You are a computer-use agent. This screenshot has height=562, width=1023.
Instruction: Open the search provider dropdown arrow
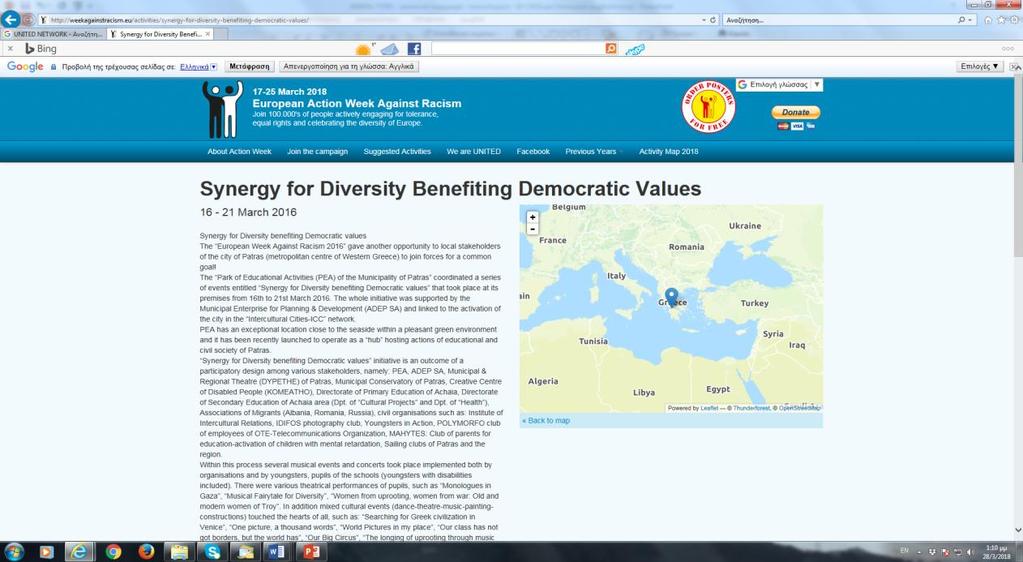(x=971, y=20)
